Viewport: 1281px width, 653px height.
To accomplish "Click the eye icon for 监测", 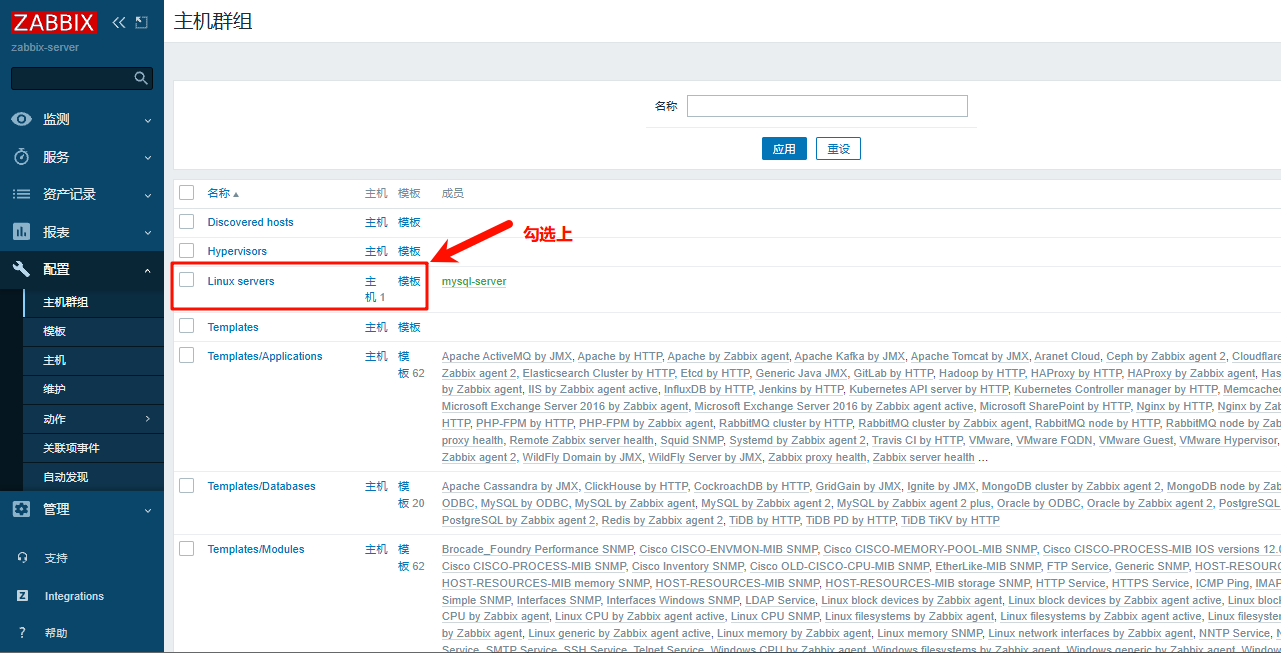I will click(21, 119).
